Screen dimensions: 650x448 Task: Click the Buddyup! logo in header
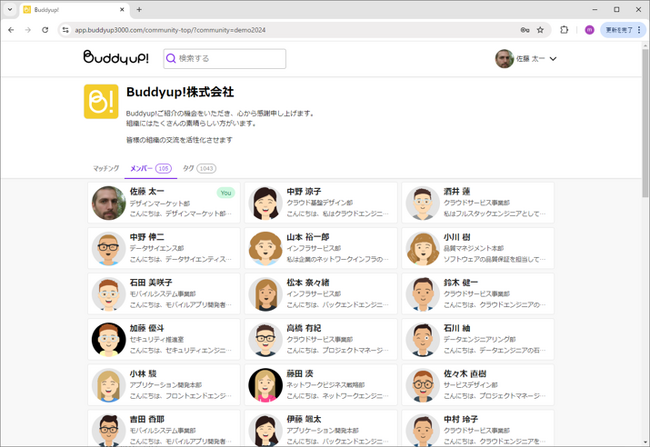116,58
